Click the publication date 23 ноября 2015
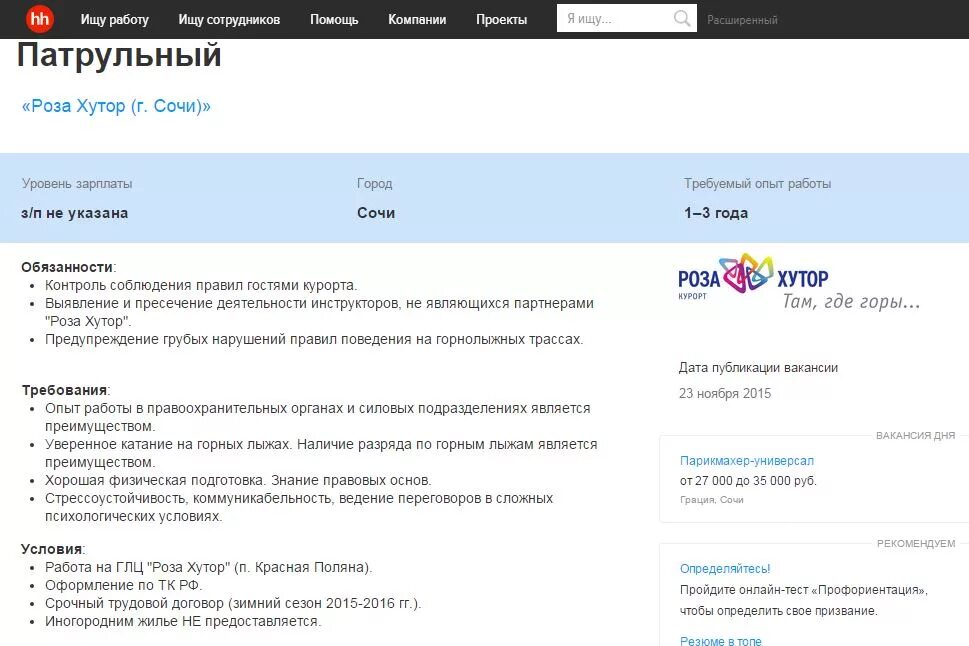The height and width of the screenshot is (646, 969). [x=725, y=393]
